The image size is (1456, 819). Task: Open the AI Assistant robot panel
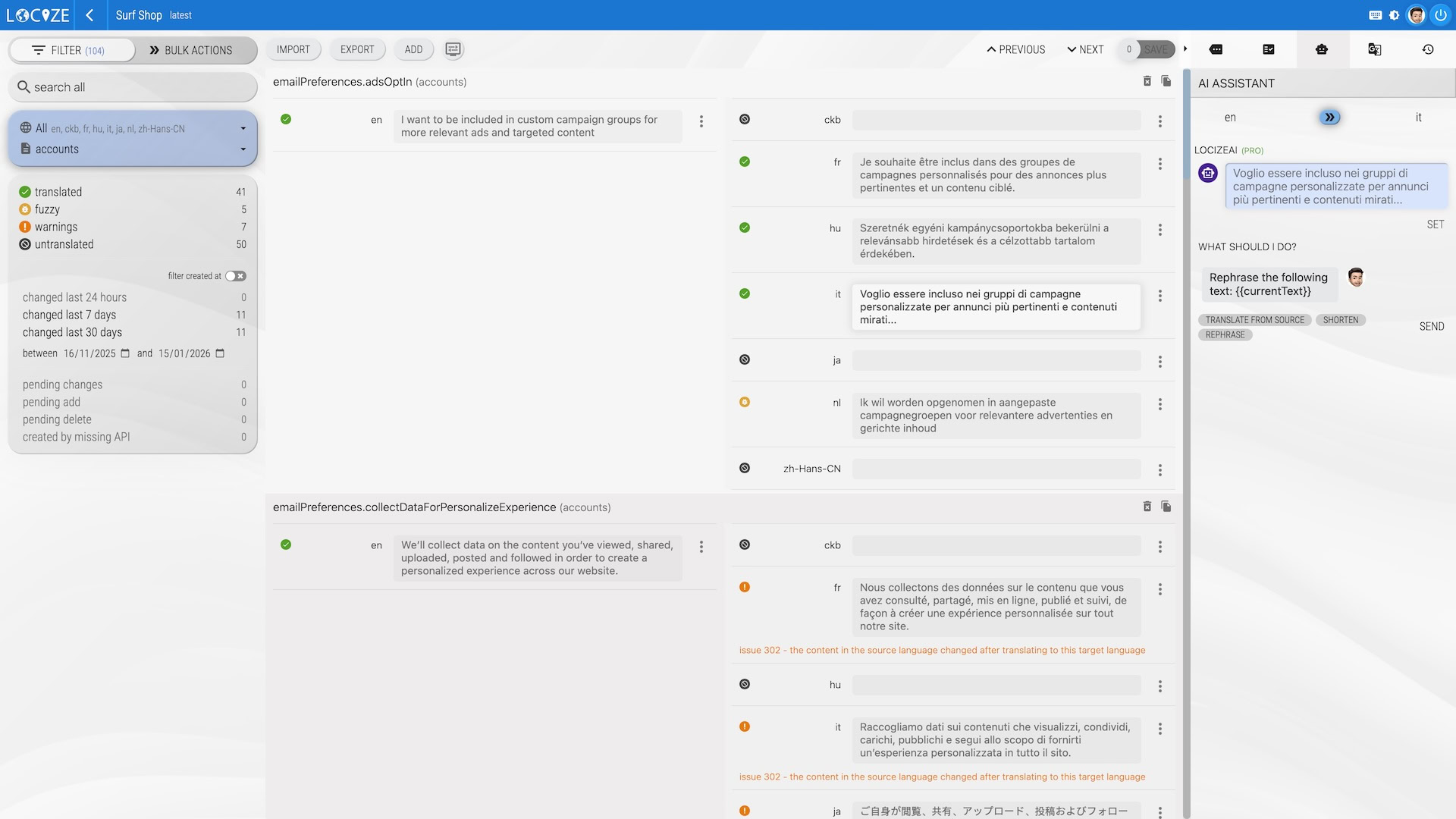[1322, 49]
